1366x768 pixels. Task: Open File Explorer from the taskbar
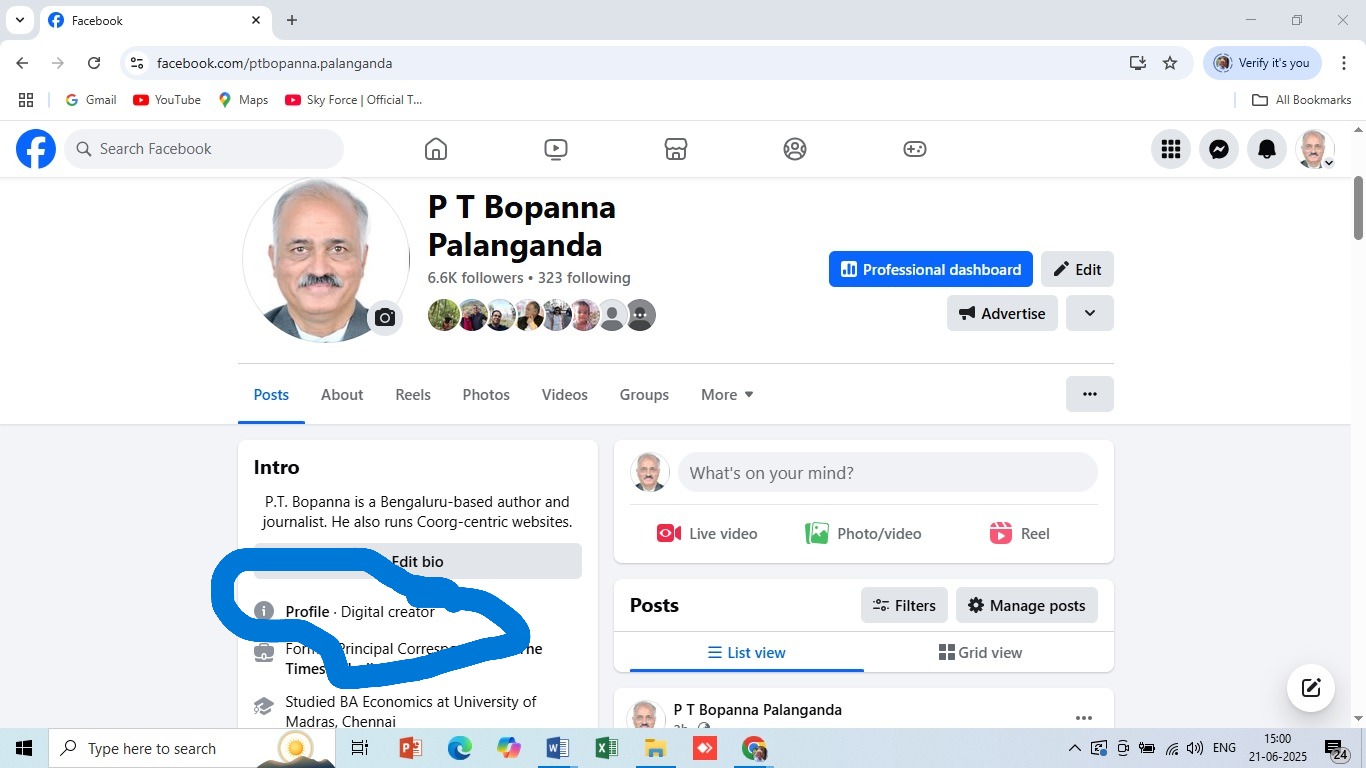click(x=655, y=748)
